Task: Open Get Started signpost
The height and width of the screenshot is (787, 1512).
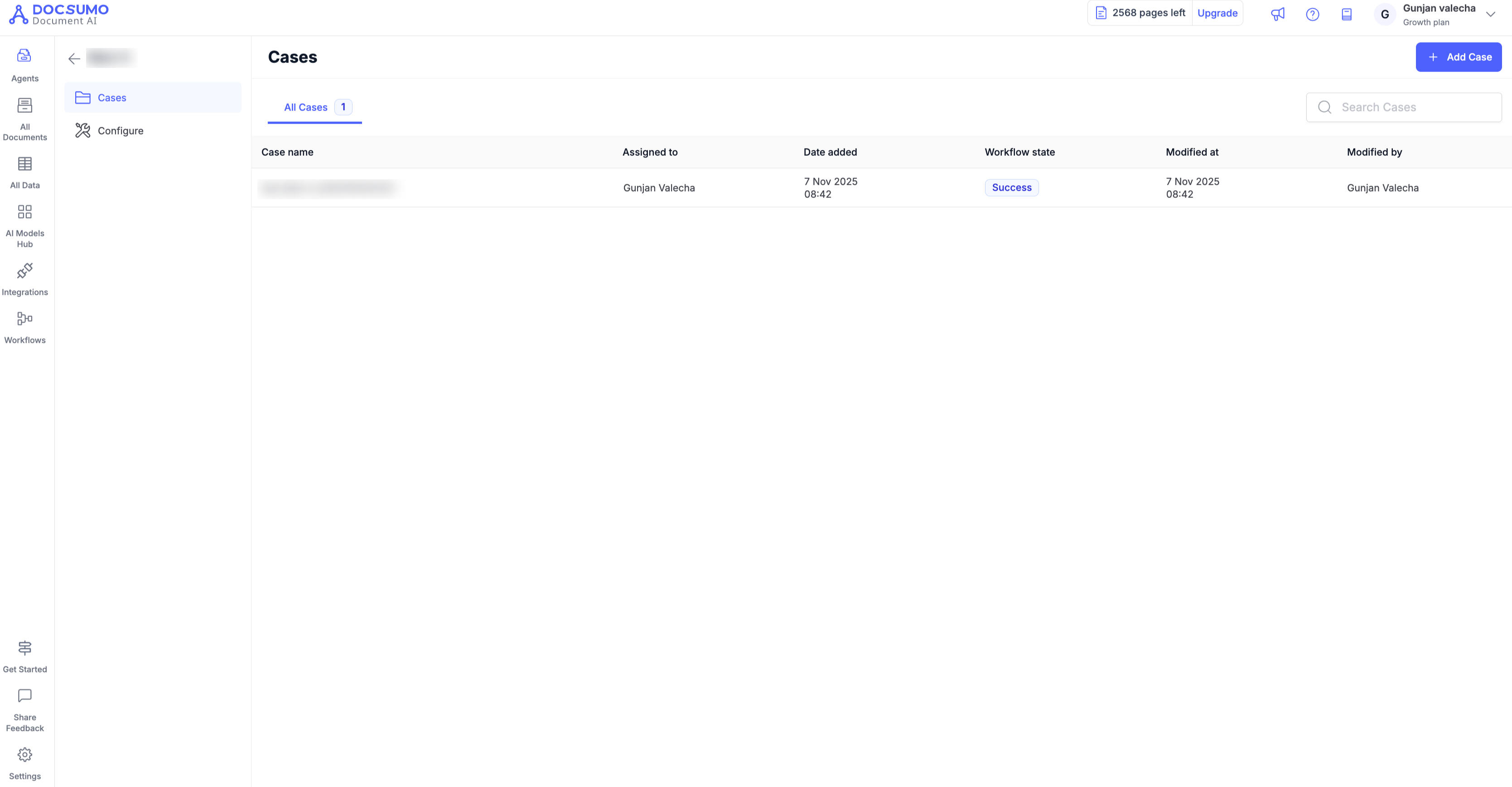Action: click(24, 656)
